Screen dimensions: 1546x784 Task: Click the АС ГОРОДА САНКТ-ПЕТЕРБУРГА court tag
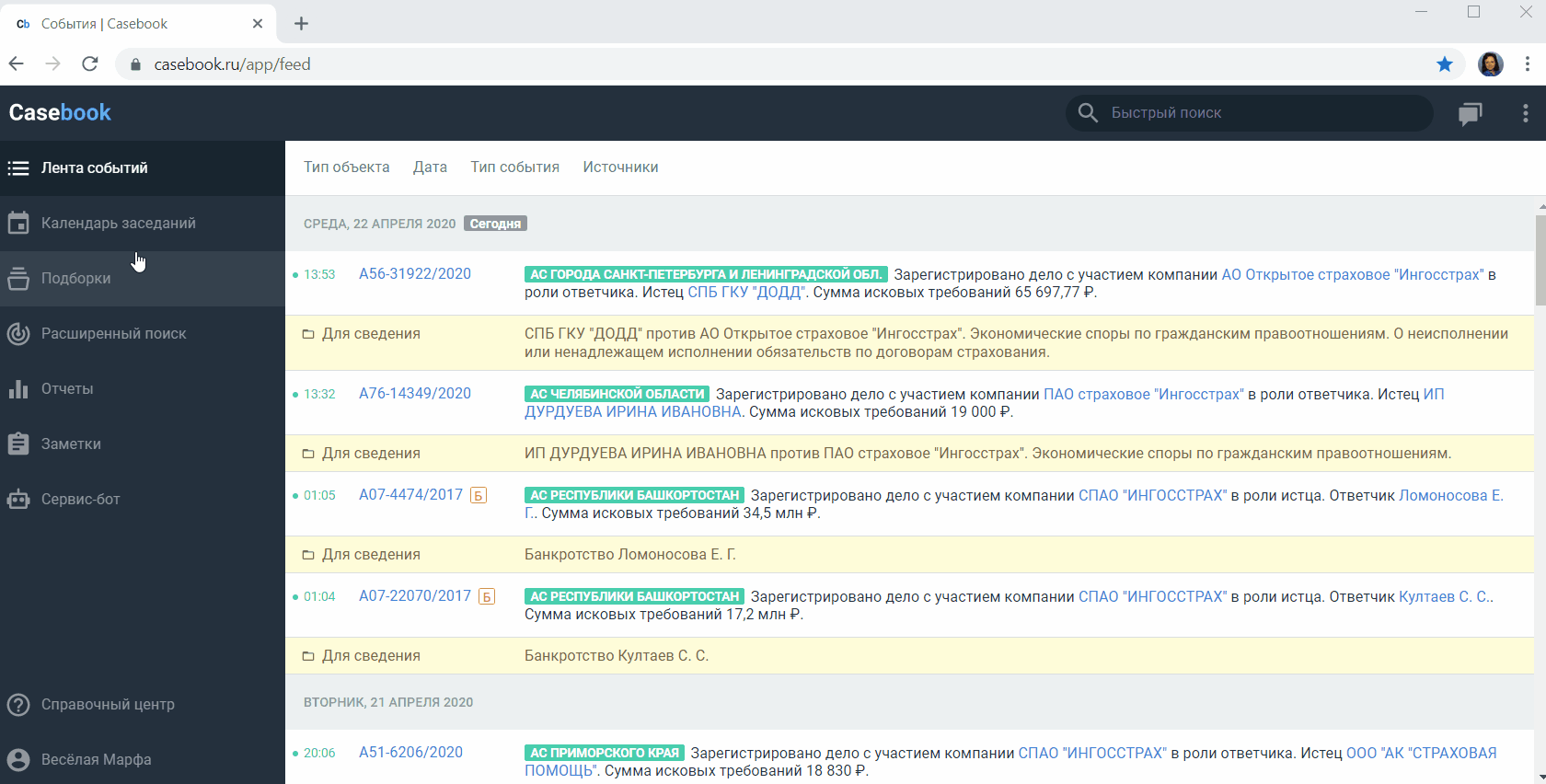(x=706, y=274)
